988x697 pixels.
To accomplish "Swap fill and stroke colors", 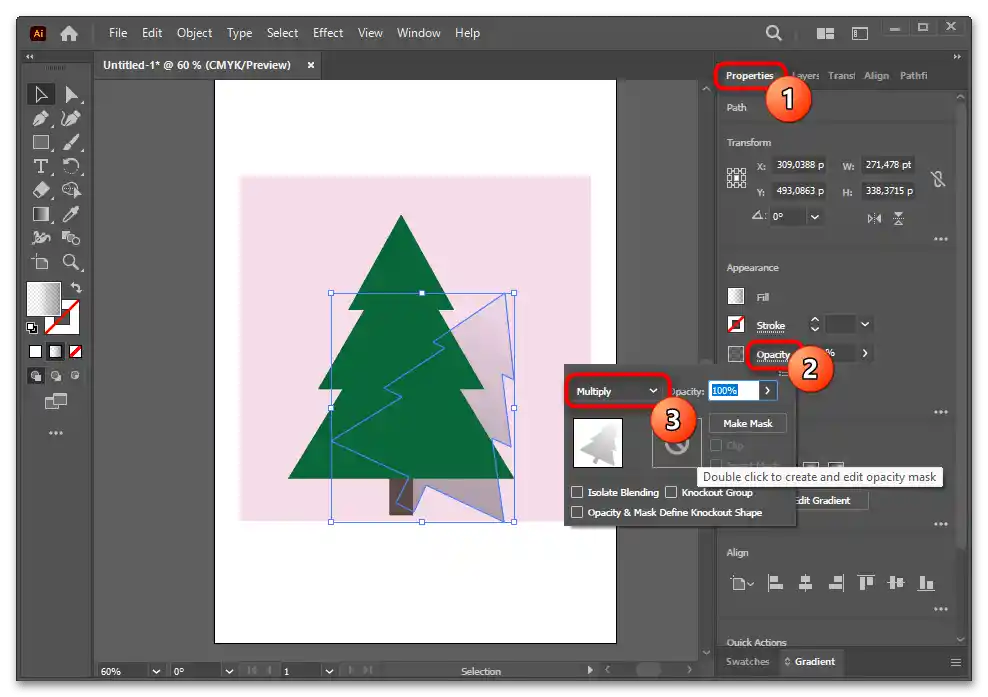I will tap(76, 288).
